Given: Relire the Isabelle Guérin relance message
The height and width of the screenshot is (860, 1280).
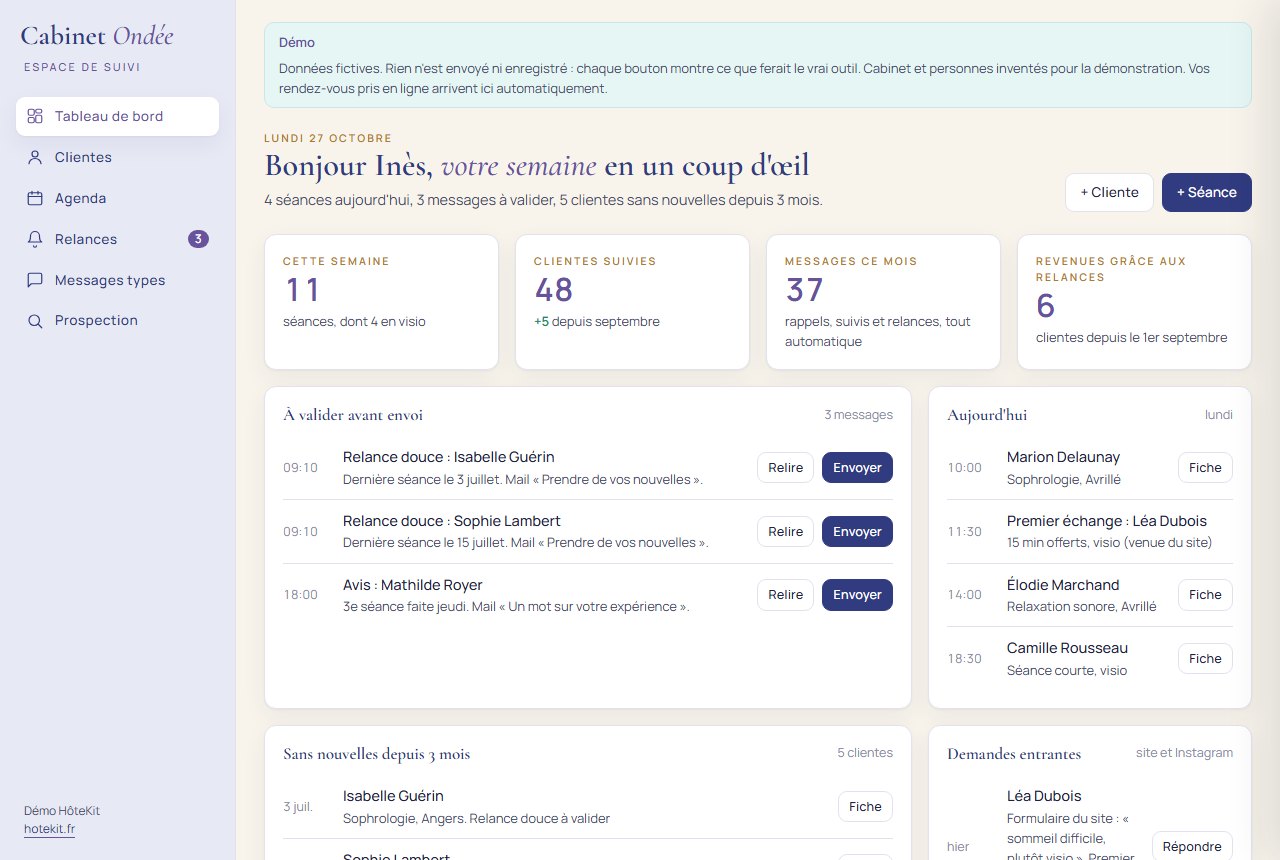Looking at the screenshot, I should click(785, 467).
